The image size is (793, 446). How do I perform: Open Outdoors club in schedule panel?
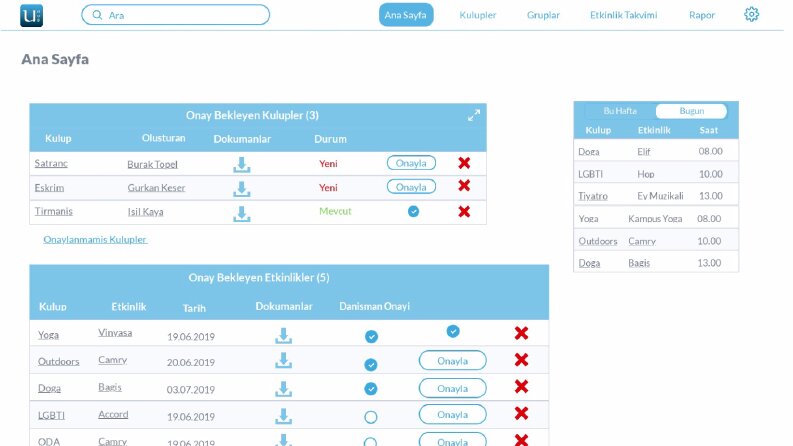tap(598, 241)
